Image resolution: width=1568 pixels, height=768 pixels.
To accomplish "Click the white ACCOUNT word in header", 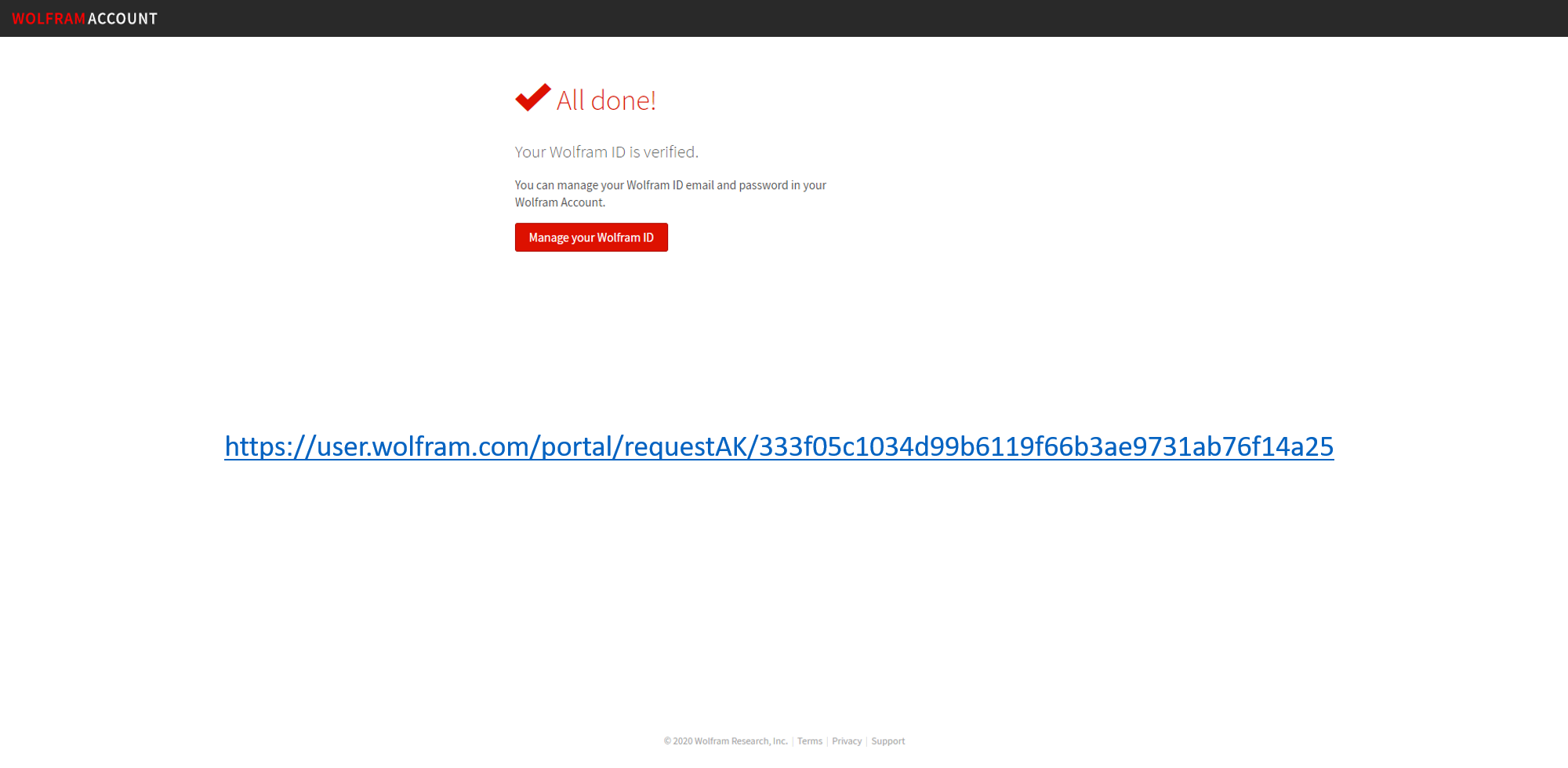I will [x=123, y=18].
